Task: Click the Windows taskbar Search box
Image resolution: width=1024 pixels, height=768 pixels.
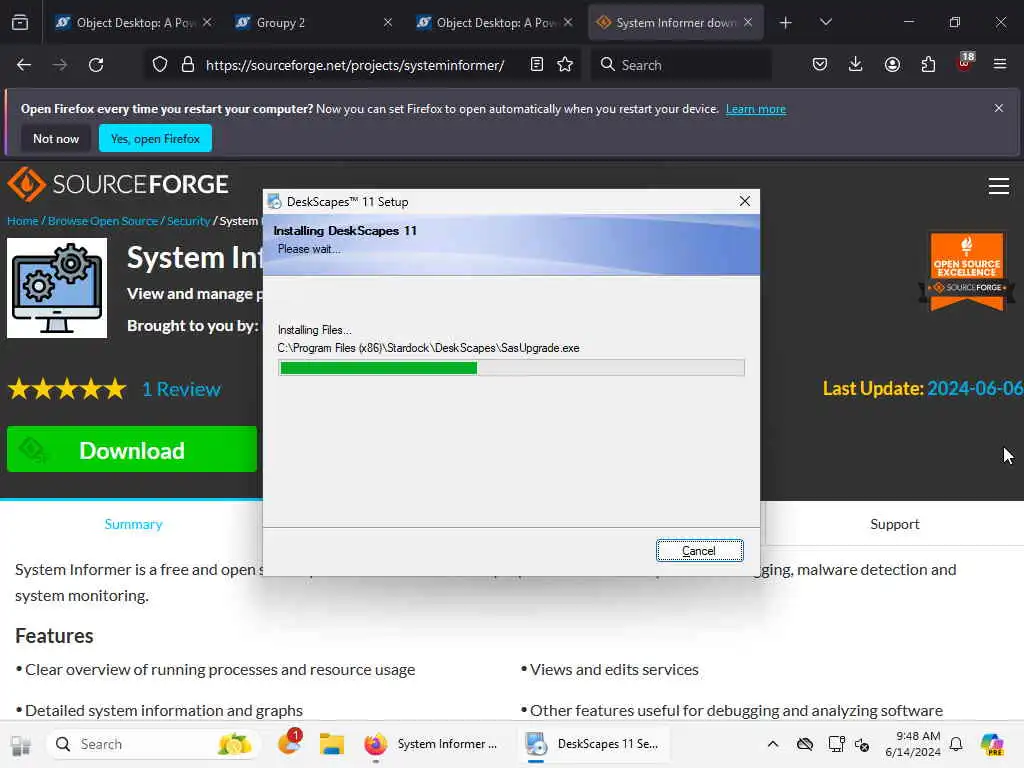Action: coord(153,744)
